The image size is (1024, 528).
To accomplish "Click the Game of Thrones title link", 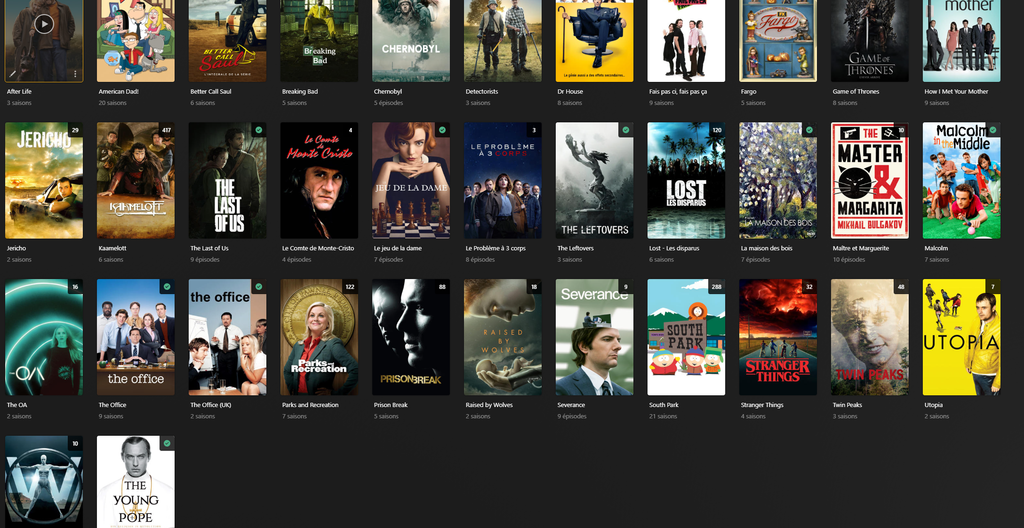I will (857, 91).
